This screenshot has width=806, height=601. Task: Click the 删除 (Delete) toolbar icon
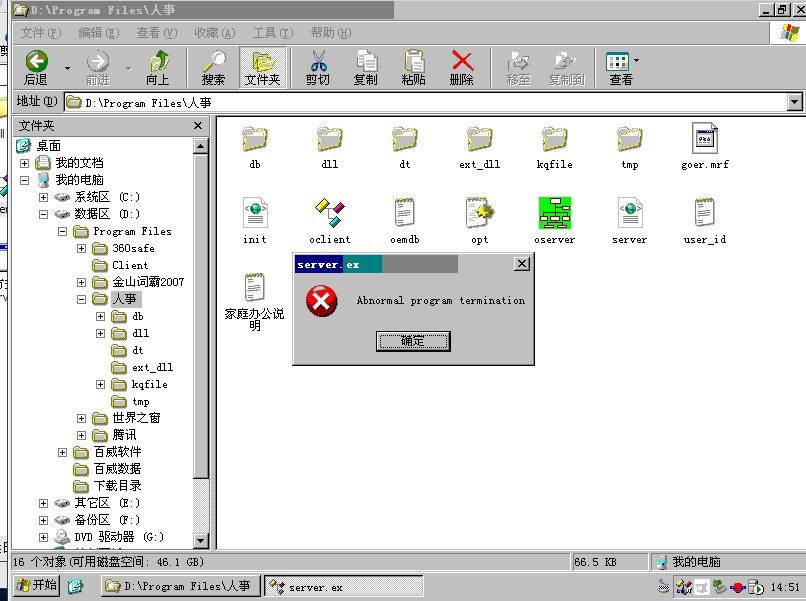pos(462,67)
